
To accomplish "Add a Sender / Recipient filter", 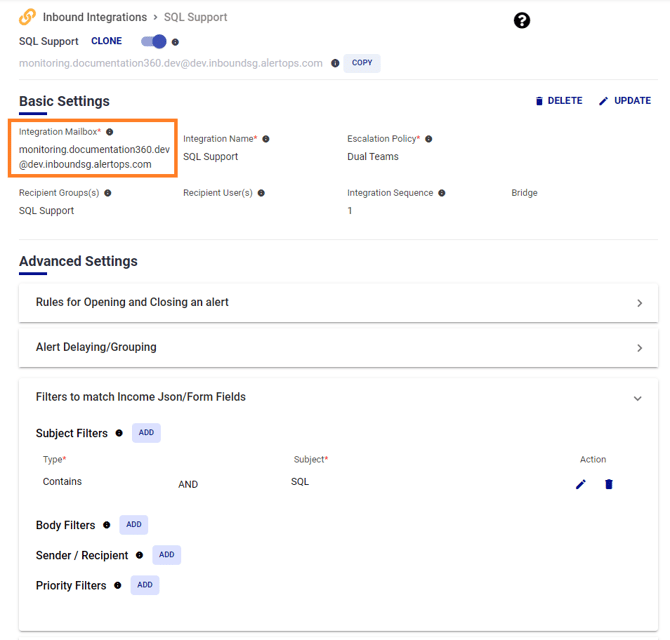I will (x=166, y=555).
